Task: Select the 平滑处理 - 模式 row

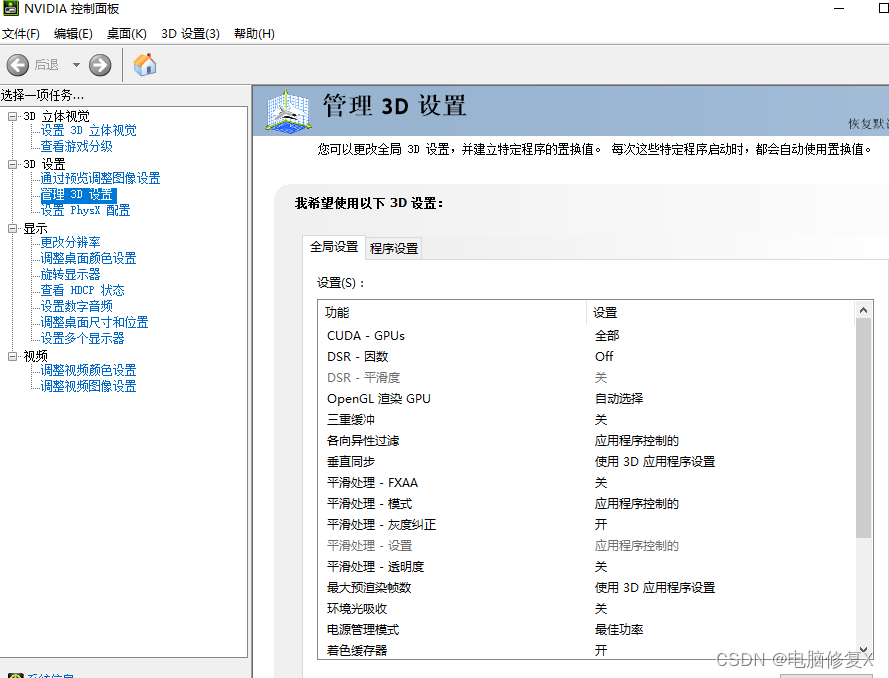Action: click(x=587, y=503)
